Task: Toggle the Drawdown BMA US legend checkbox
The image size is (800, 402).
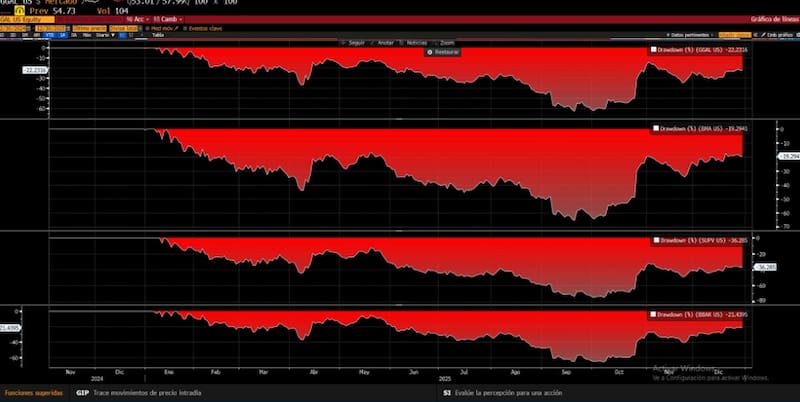Action: (654, 128)
